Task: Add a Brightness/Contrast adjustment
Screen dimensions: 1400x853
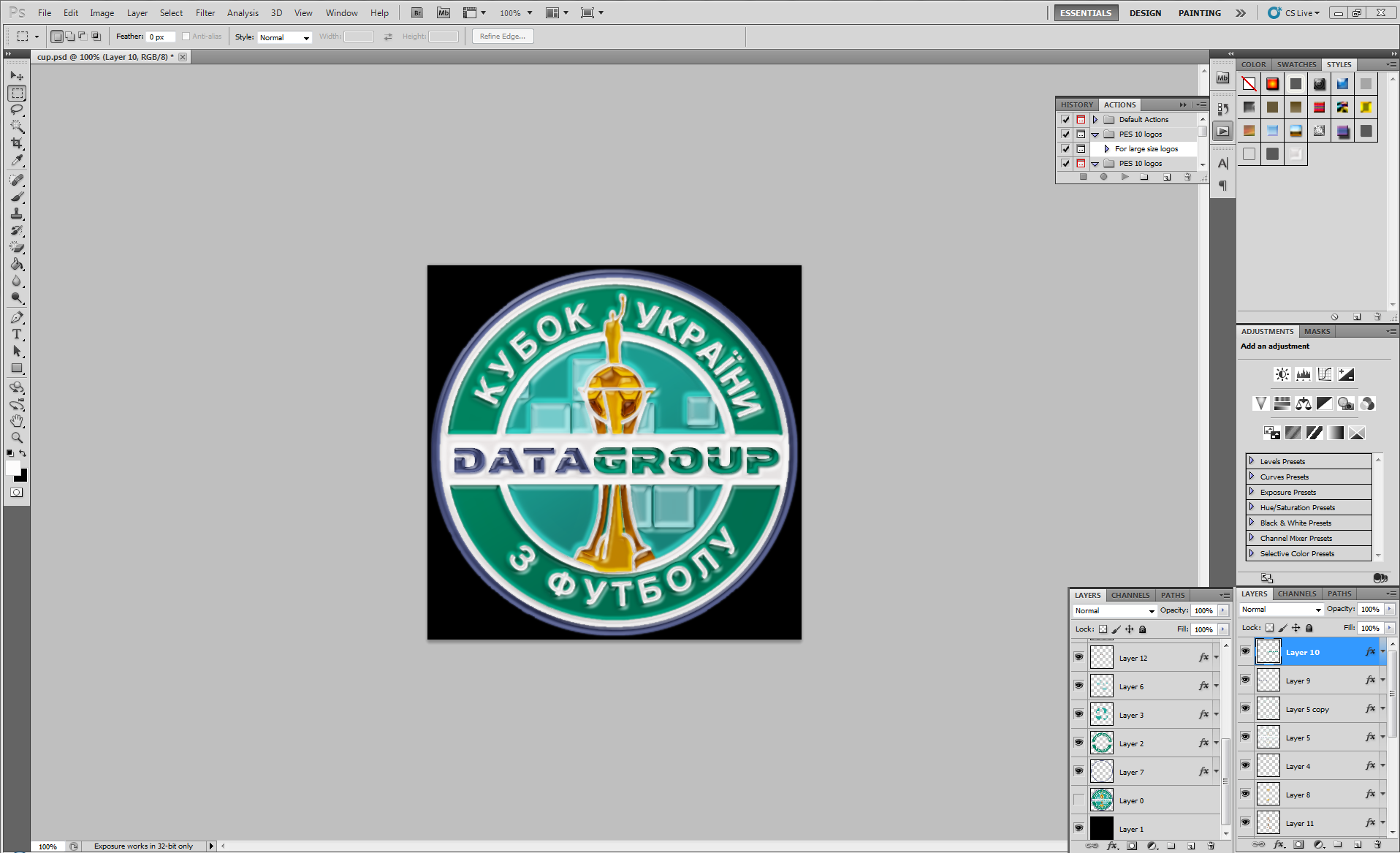Action: pos(1282,374)
